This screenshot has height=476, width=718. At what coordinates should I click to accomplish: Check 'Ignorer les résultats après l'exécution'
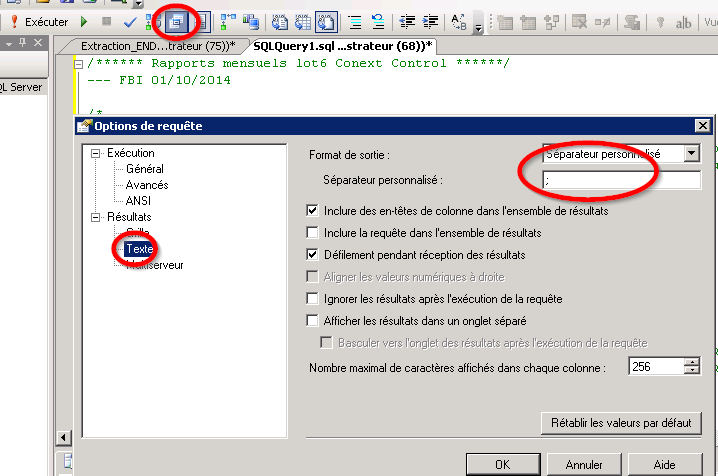[x=314, y=299]
